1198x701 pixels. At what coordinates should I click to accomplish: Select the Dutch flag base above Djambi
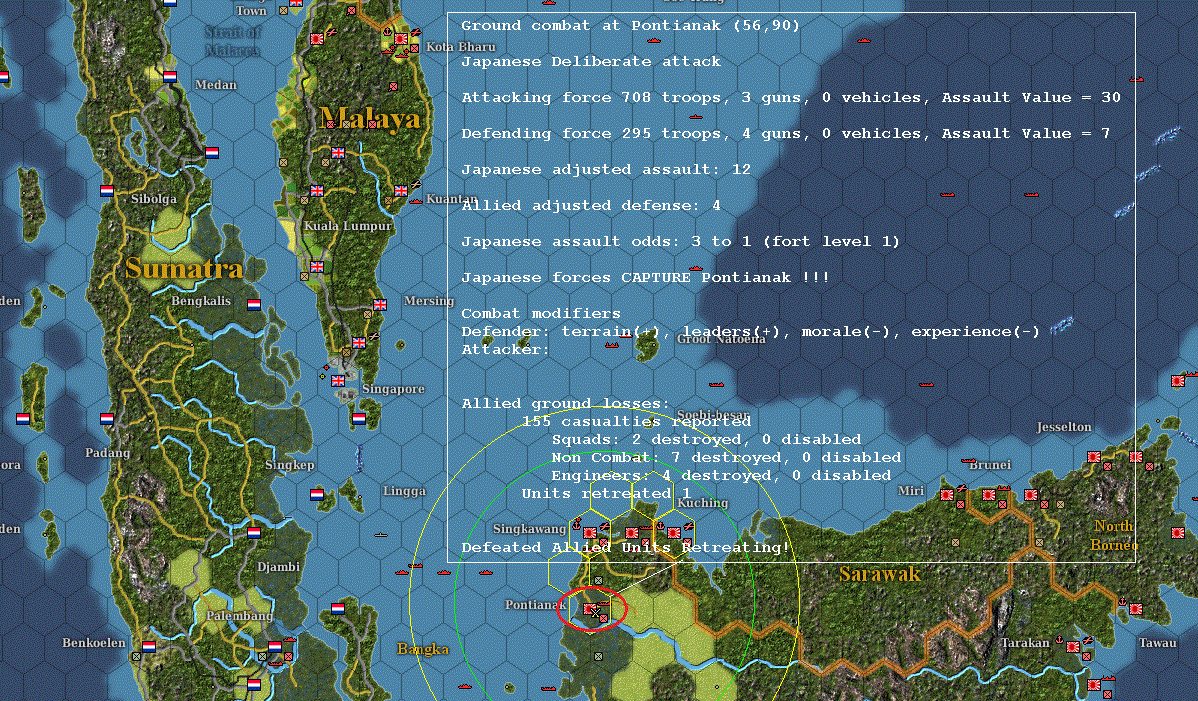(254, 532)
